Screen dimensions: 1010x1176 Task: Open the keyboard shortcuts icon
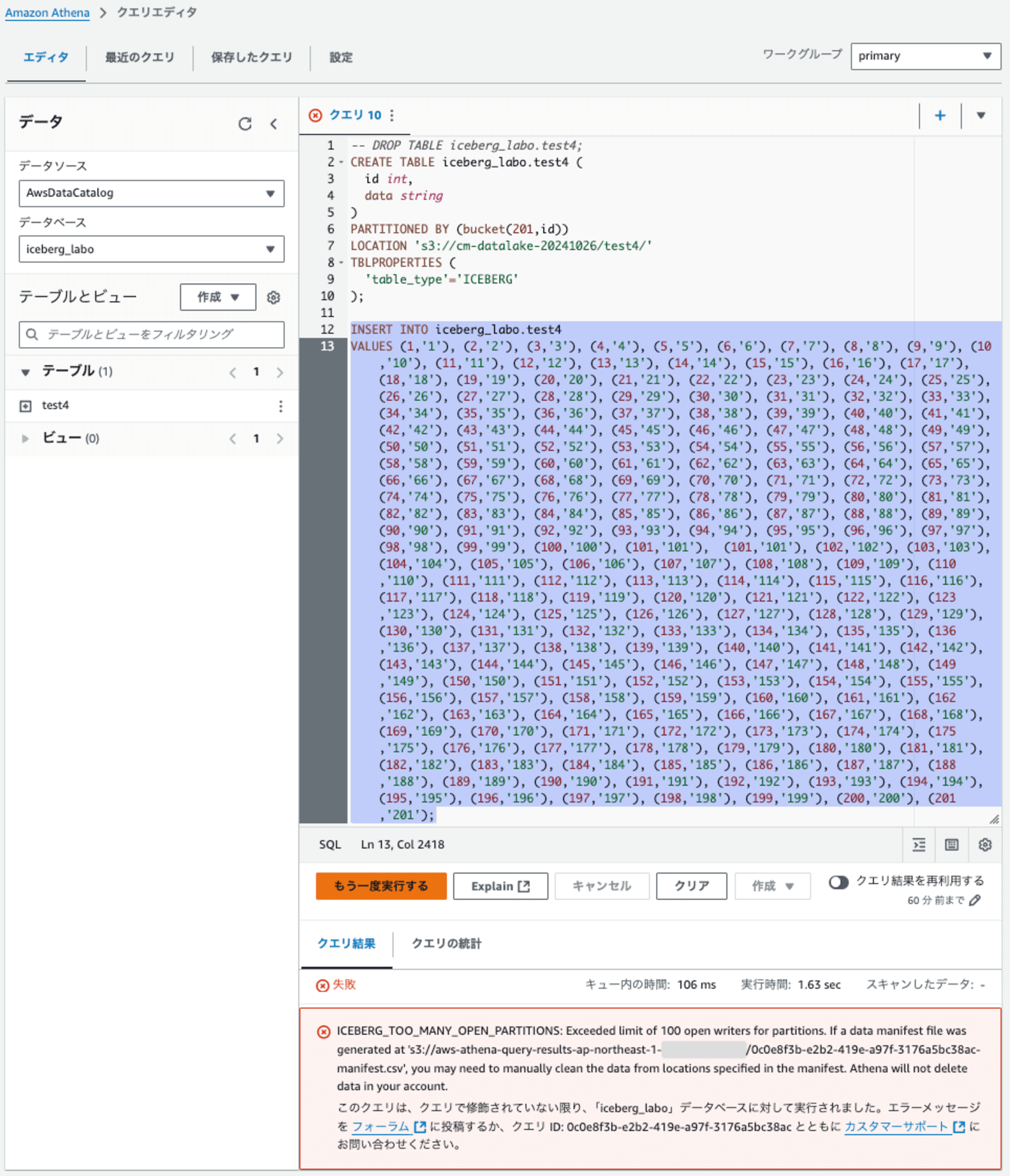pos(951,844)
